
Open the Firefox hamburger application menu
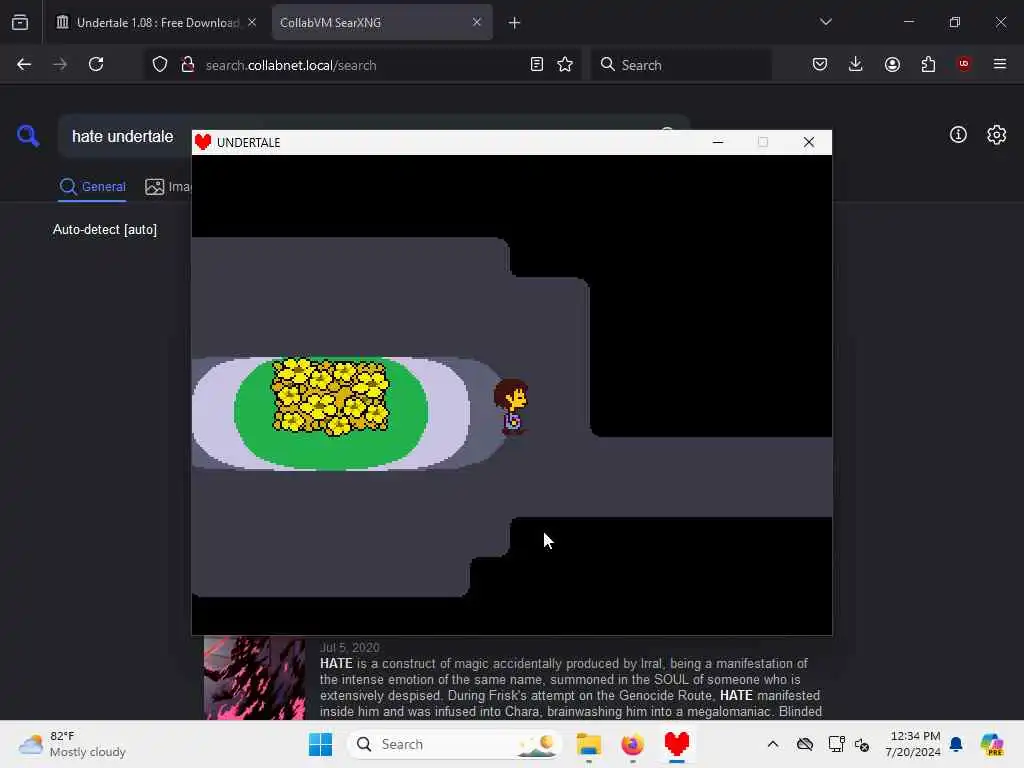coord(1000,64)
